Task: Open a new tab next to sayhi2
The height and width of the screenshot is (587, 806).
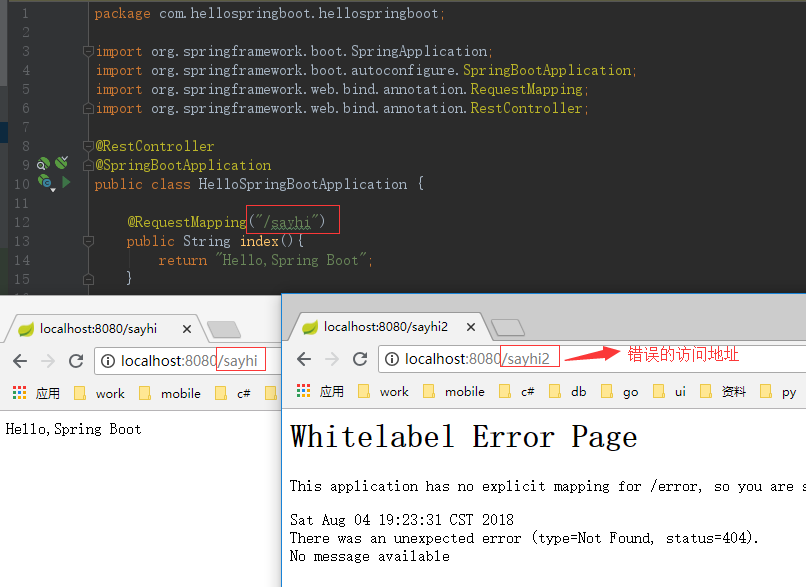Action: click(508, 326)
